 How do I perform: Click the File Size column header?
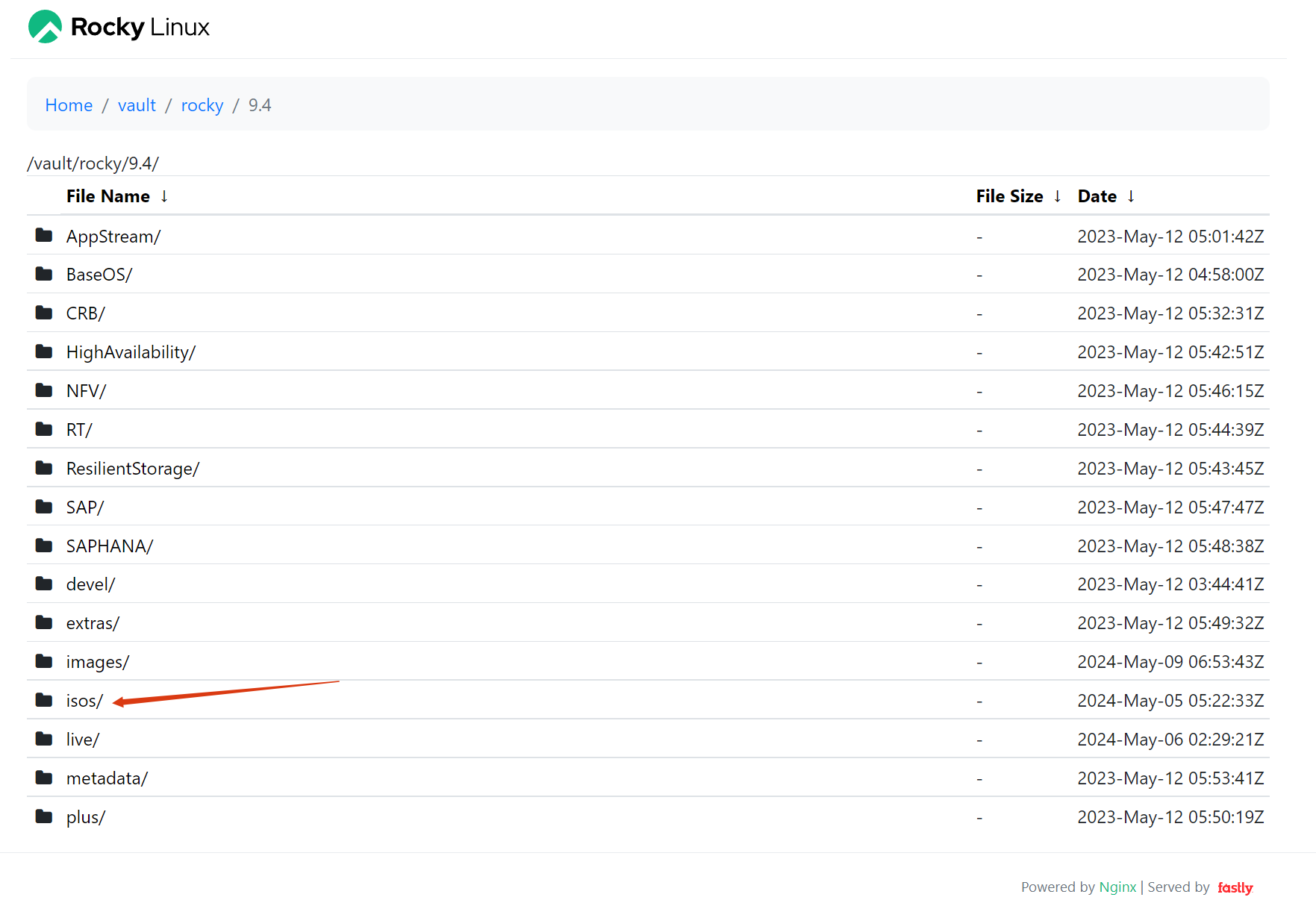point(1010,196)
